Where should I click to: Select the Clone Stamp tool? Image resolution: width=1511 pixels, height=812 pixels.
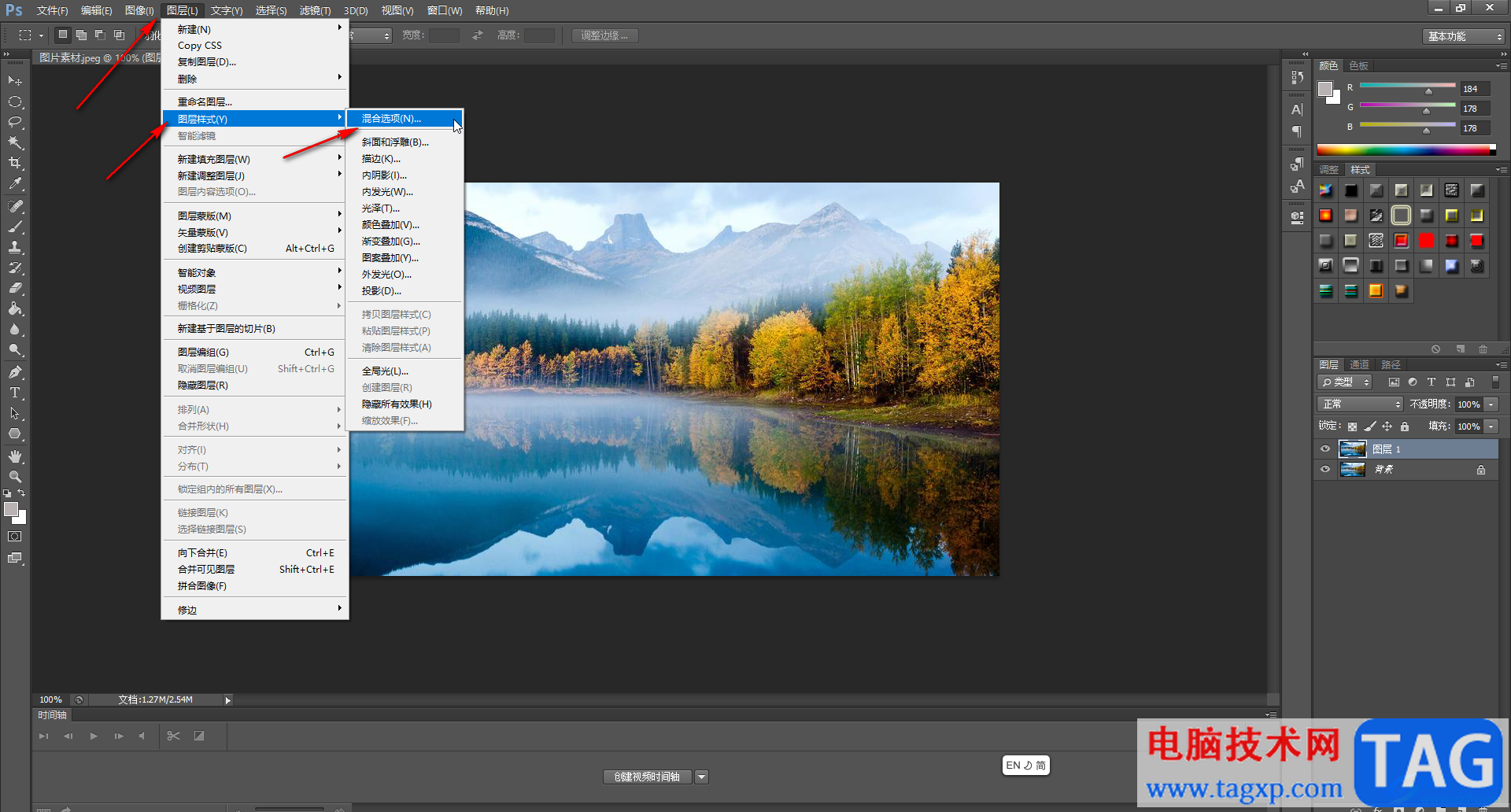[x=15, y=247]
